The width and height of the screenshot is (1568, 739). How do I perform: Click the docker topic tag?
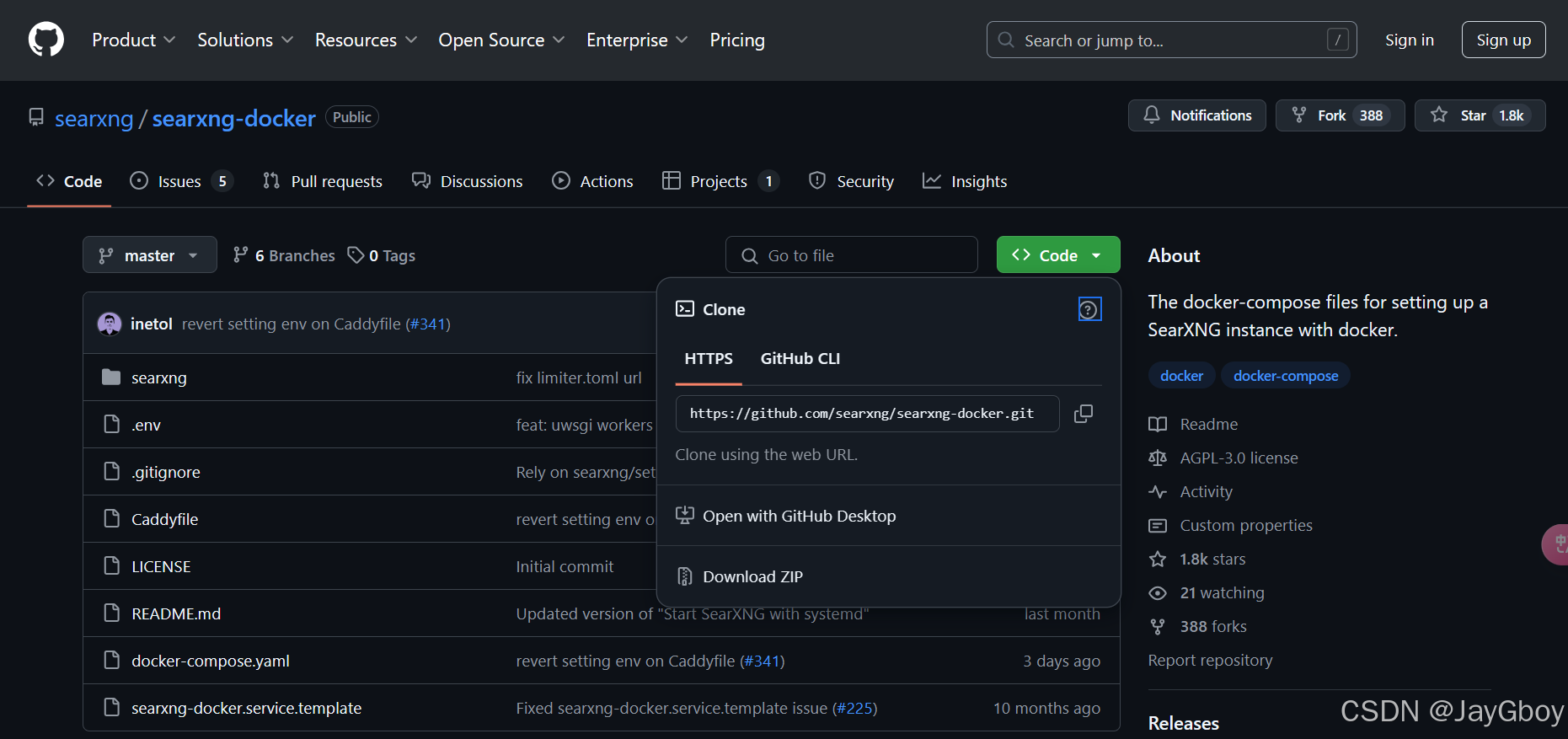click(1181, 376)
